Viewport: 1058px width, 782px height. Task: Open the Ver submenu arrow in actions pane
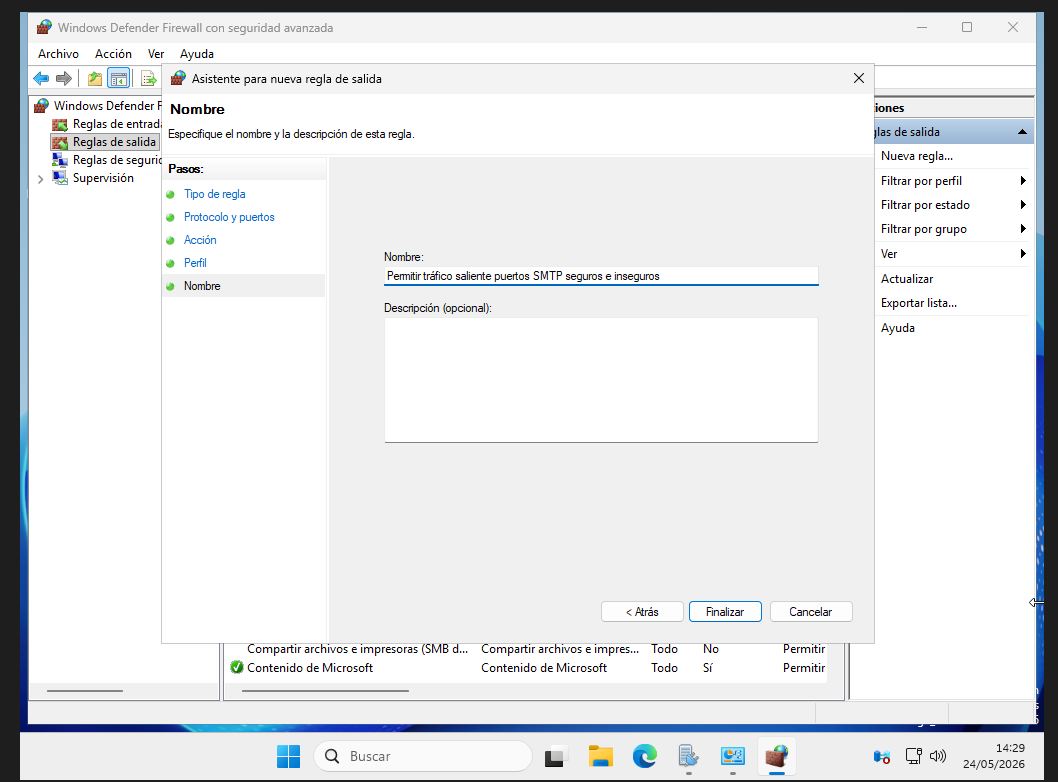pyautogui.click(x=1023, y=254)
